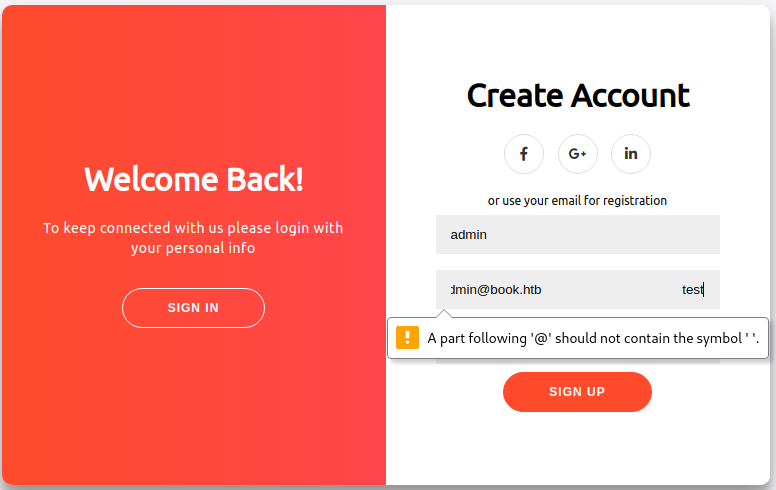Place cursor after 'test' in the email field
Screen dimensions: 776x490
click(x=705, y=290)
